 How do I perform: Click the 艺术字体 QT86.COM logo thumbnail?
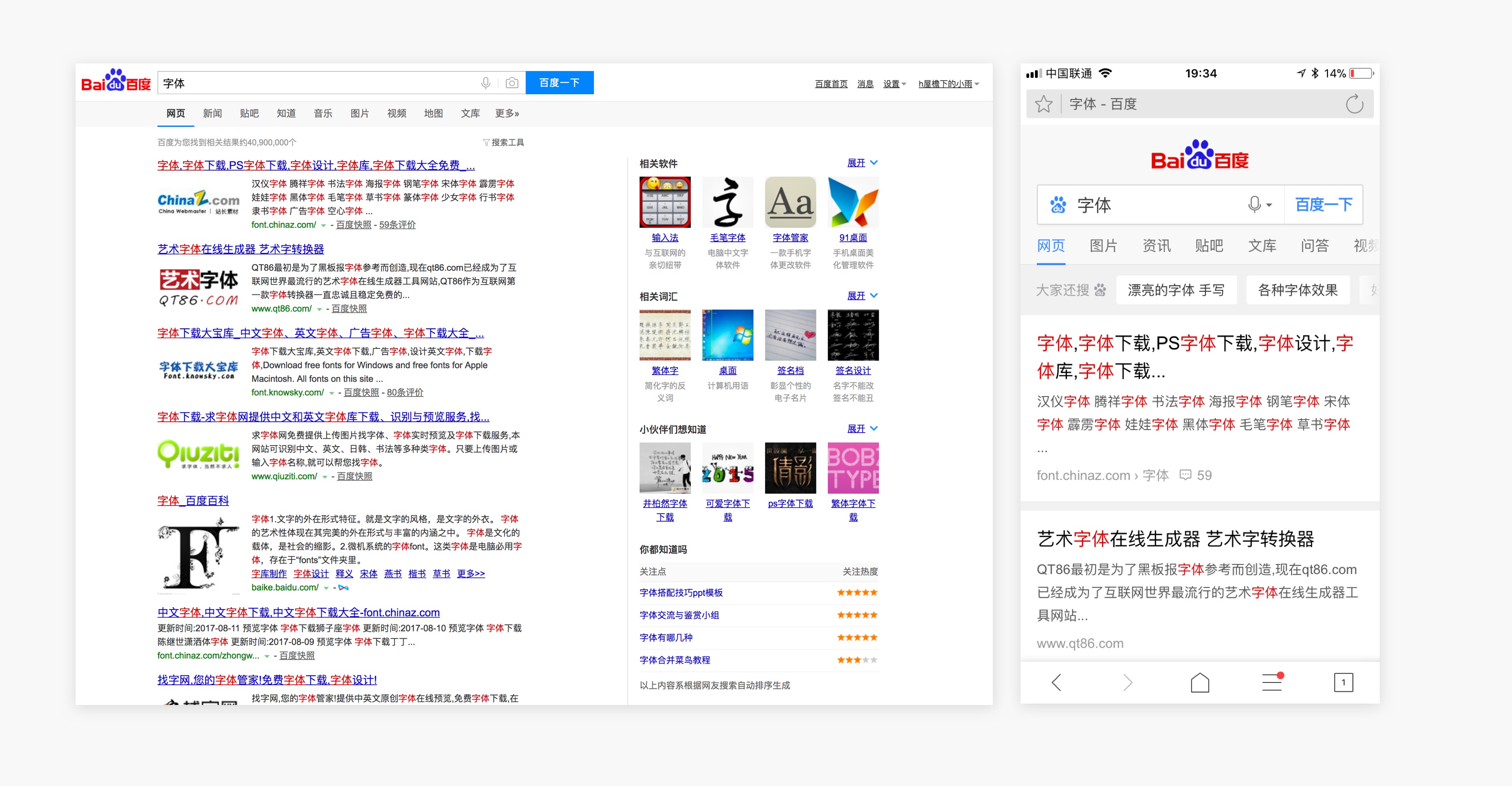point(198,288)
